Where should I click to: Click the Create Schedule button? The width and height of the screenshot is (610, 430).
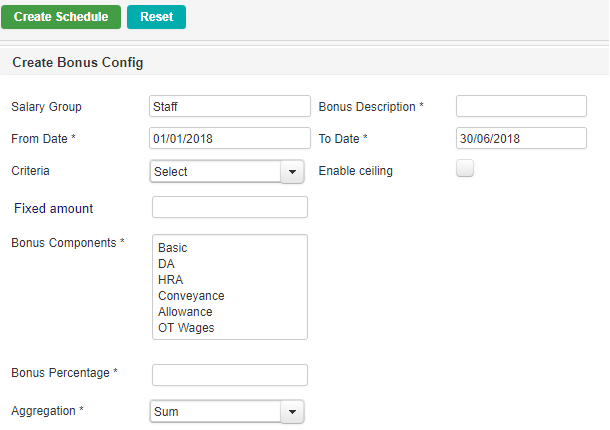coord(61,17)
